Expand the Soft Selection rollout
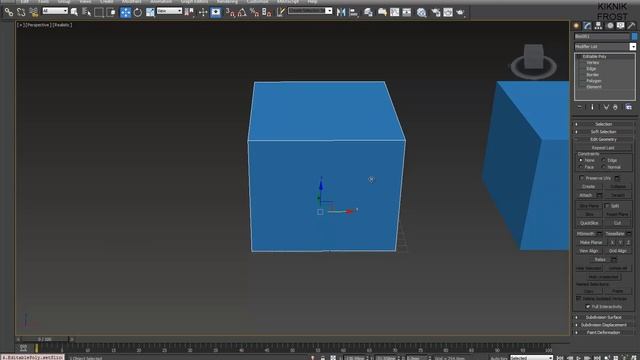This screenshot has width=640, height=360. [603, 132]
